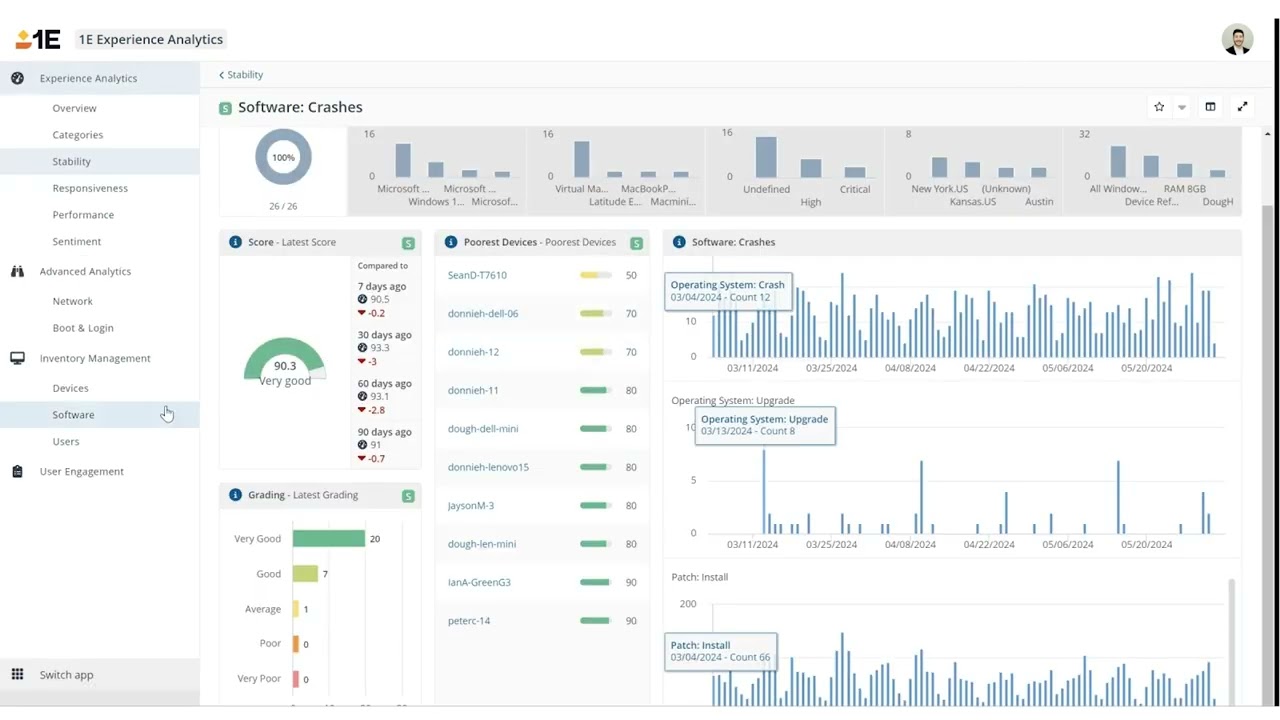Open device peterc-14
The image size is (1280, 720).
point(469,621)
